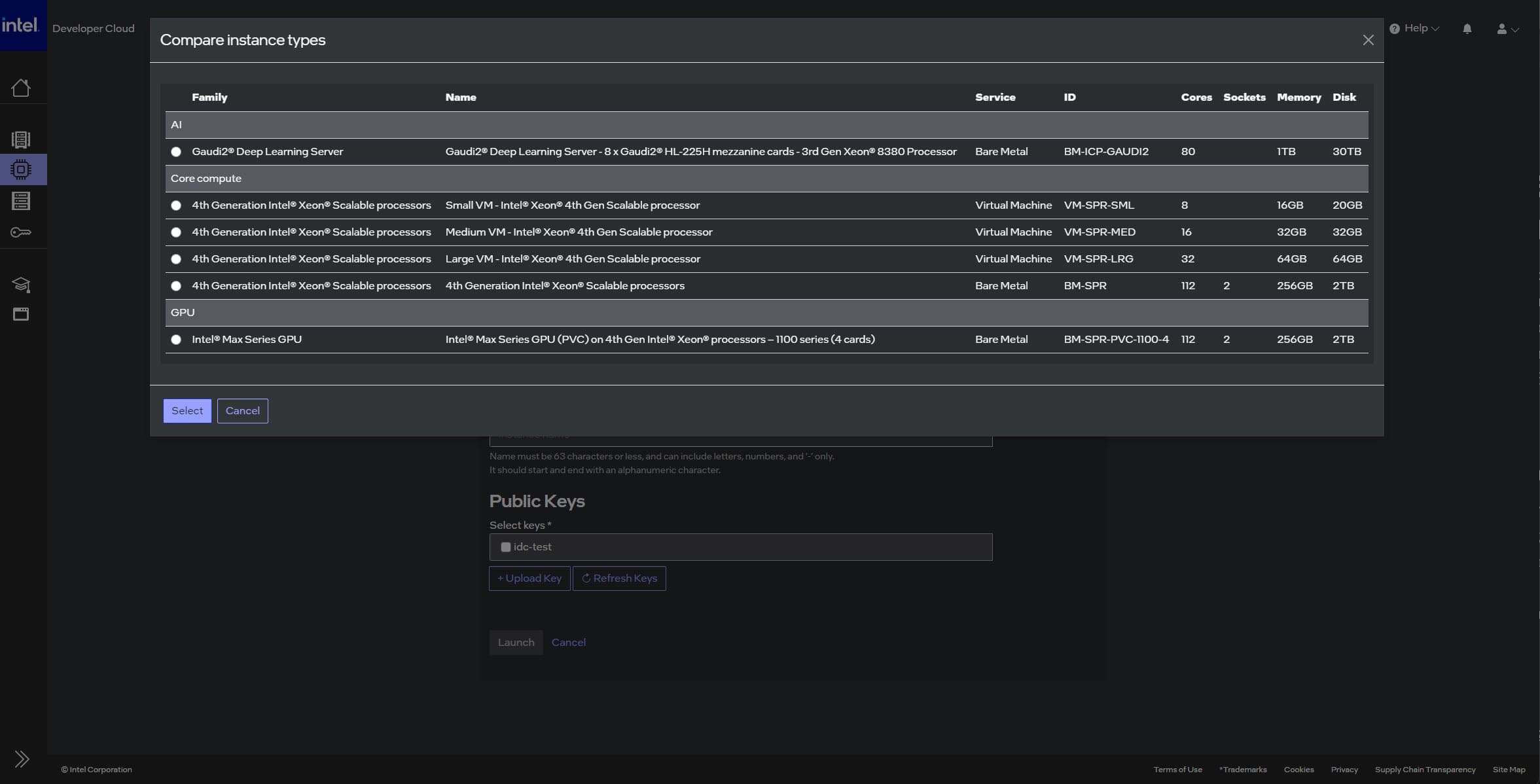Close the Compare instance types dialog
1540x784 pixels.
pos(1368,40)
